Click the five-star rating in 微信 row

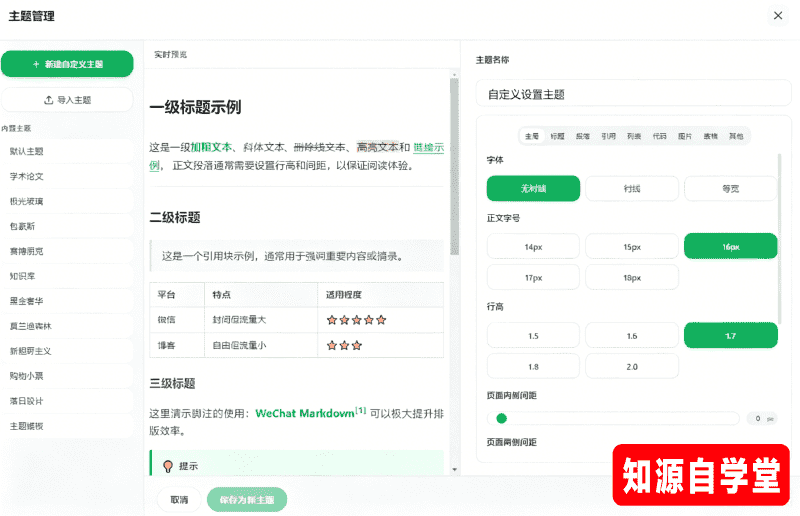(357, 320)
